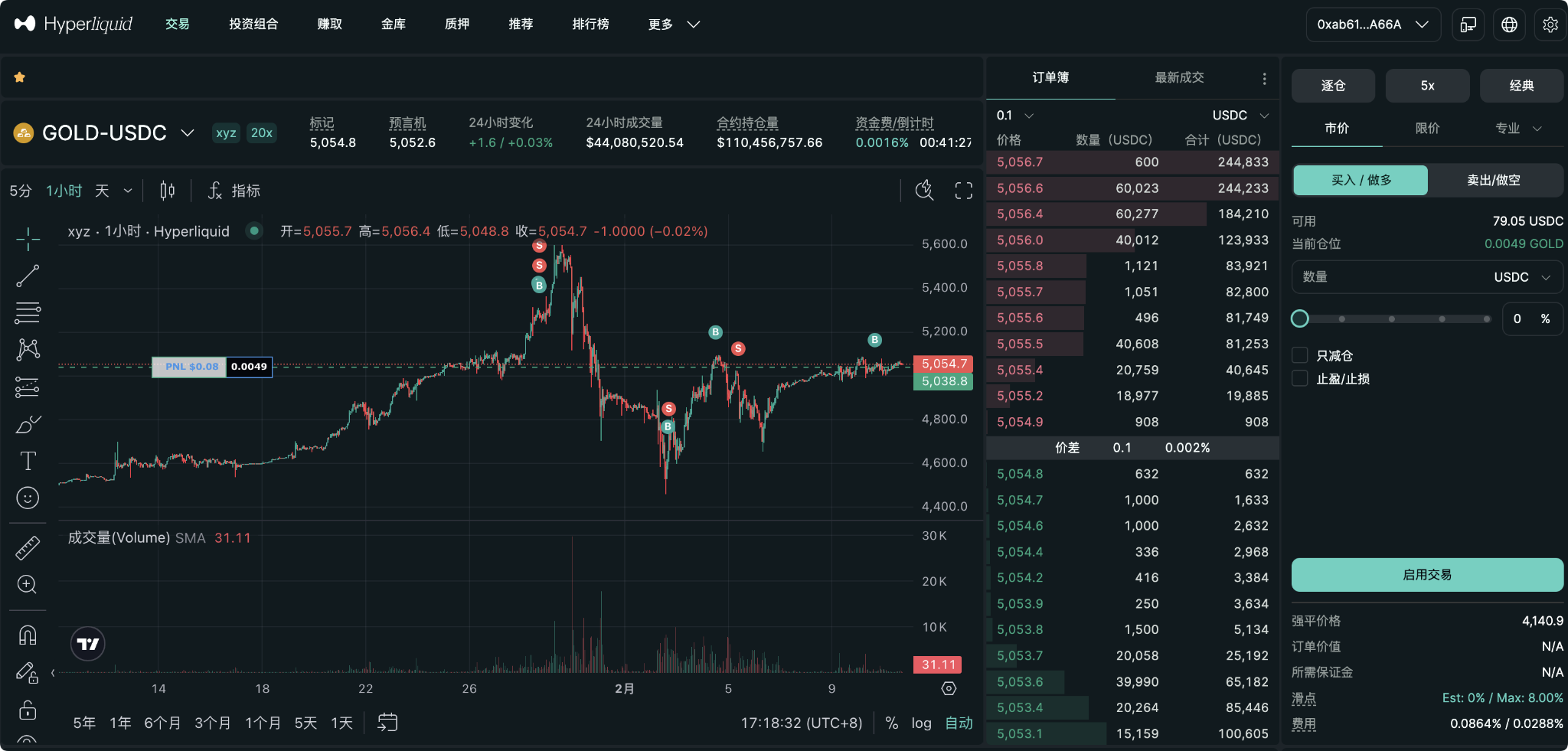Enable the 只减仓 reduce-only checkbox
This screenshot has width=1568, height=751.
point(1299,355)
